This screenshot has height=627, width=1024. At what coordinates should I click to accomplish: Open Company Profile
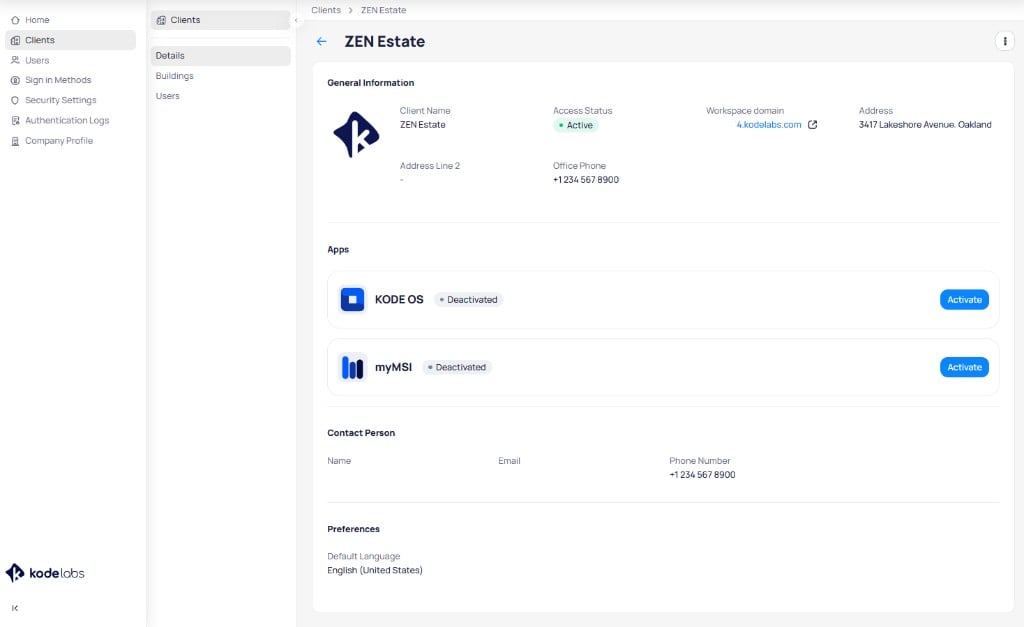coord(71,141)
